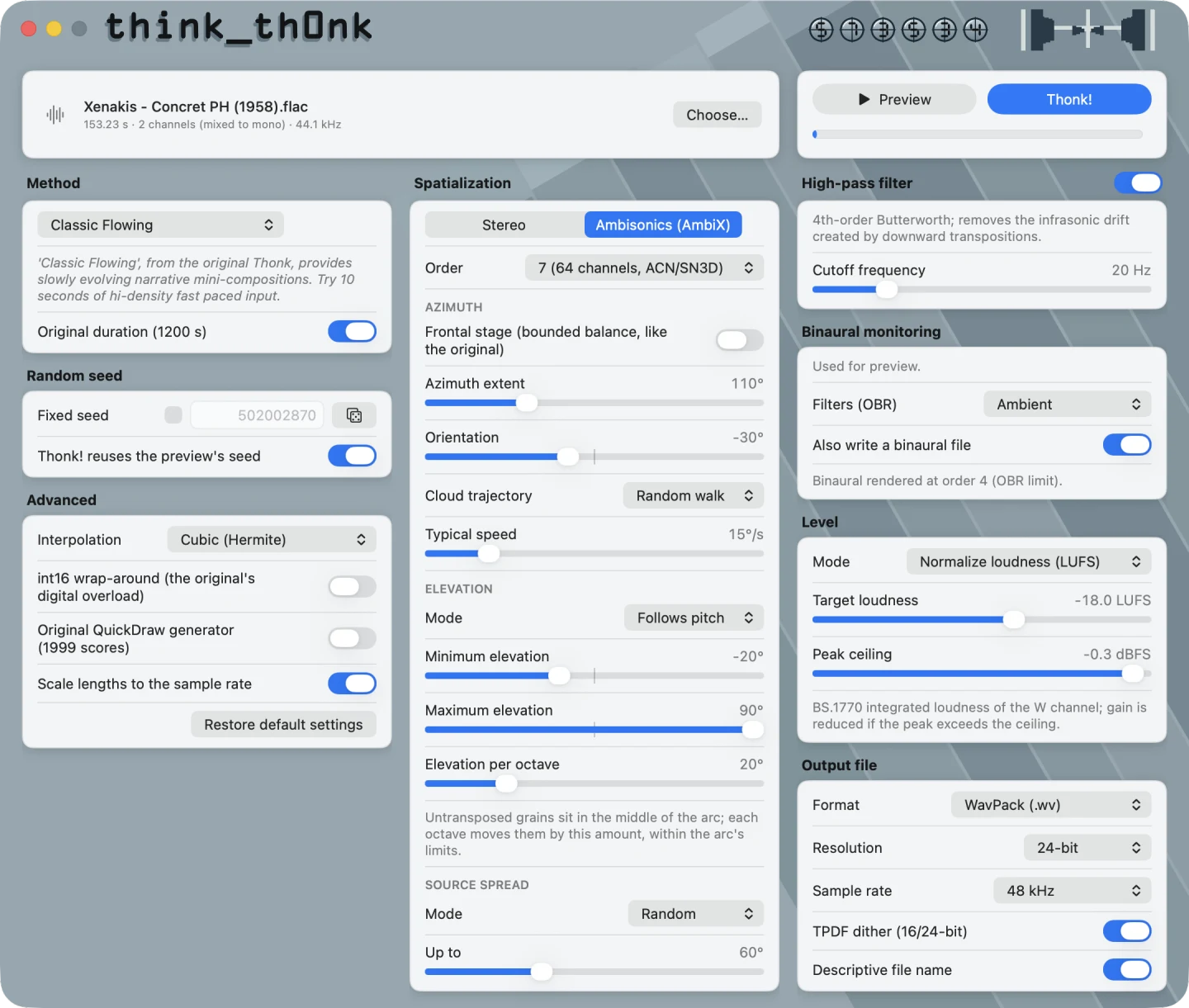Click the Choose... file button
The image size is (1189, 1008).
point(718,115)
